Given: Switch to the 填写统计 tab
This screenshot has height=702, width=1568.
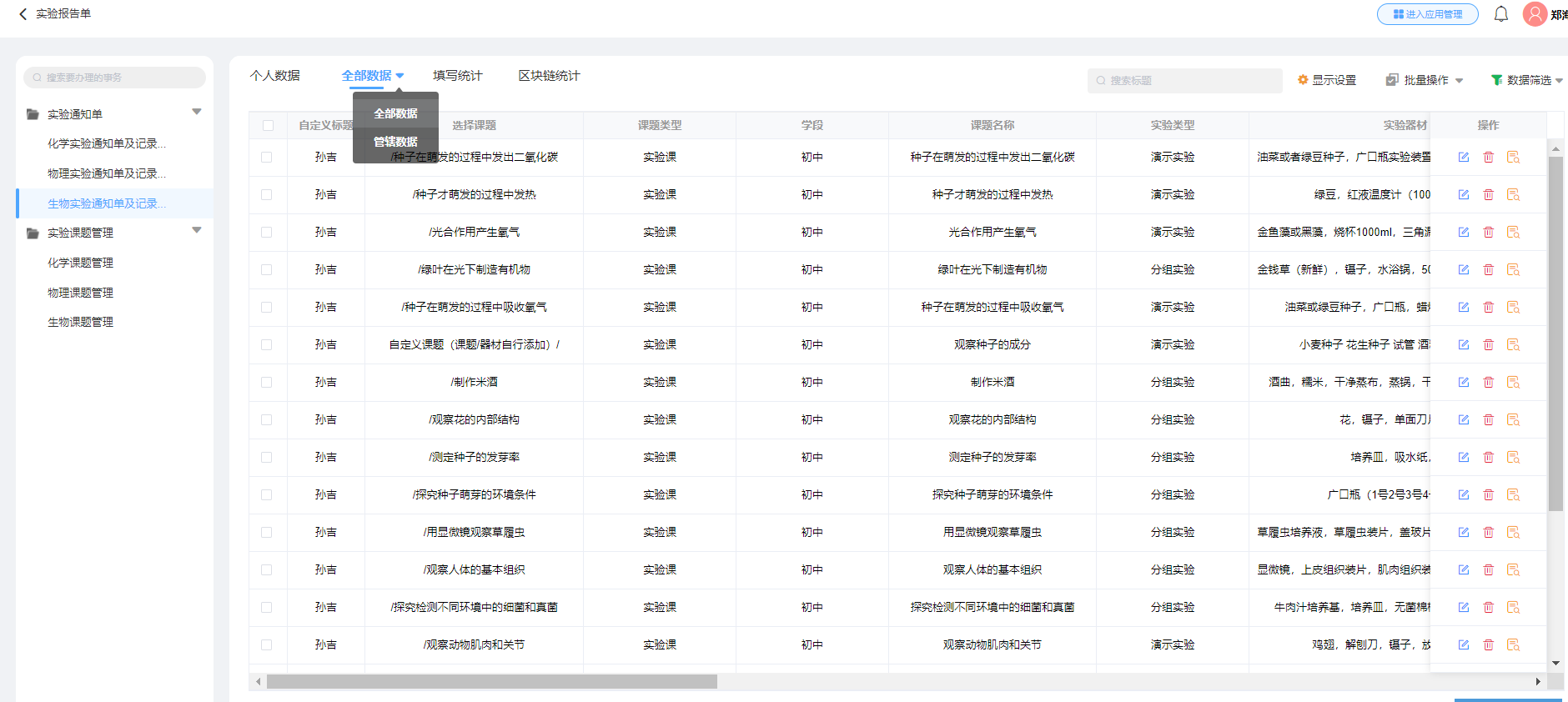Looking at the screenshot, I should click(x=457, y=76).
